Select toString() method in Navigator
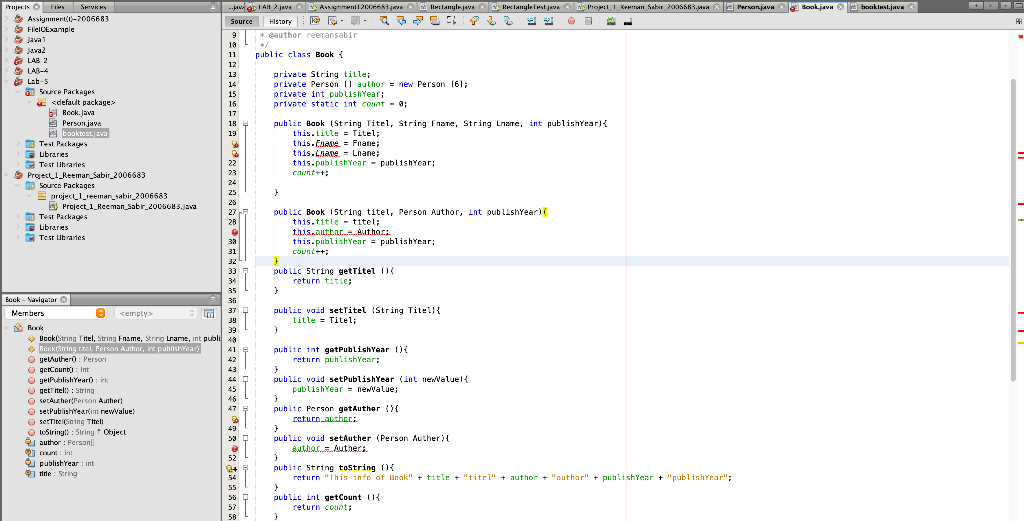Screen dimensions: 1024x521 pyautogui.click(x=82, y=432)
